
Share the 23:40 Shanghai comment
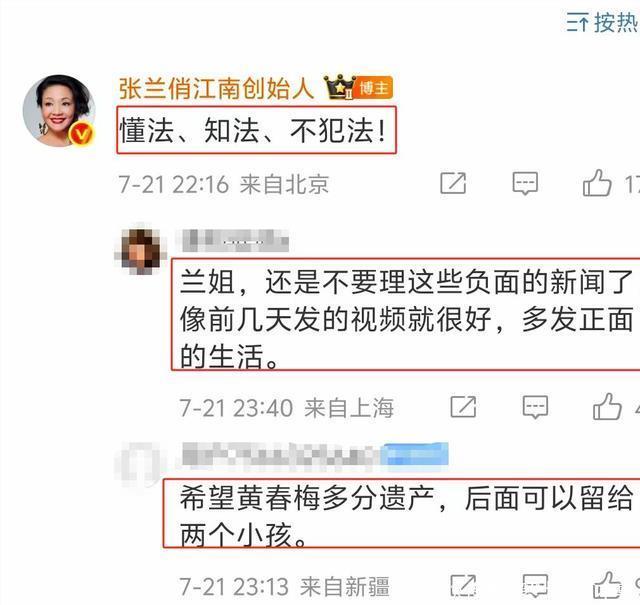click(463, 407)
